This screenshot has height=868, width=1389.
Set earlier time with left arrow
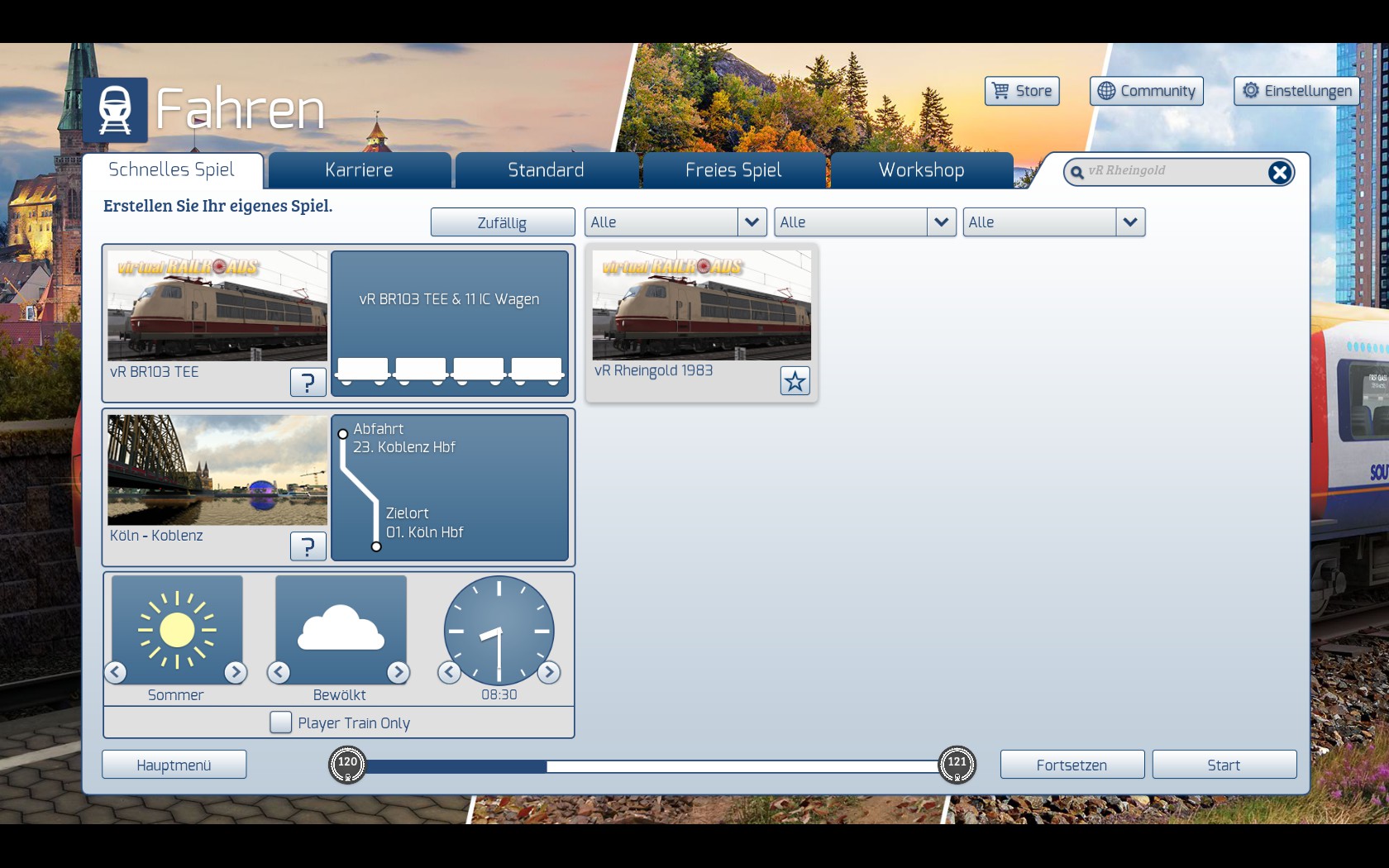449,672
